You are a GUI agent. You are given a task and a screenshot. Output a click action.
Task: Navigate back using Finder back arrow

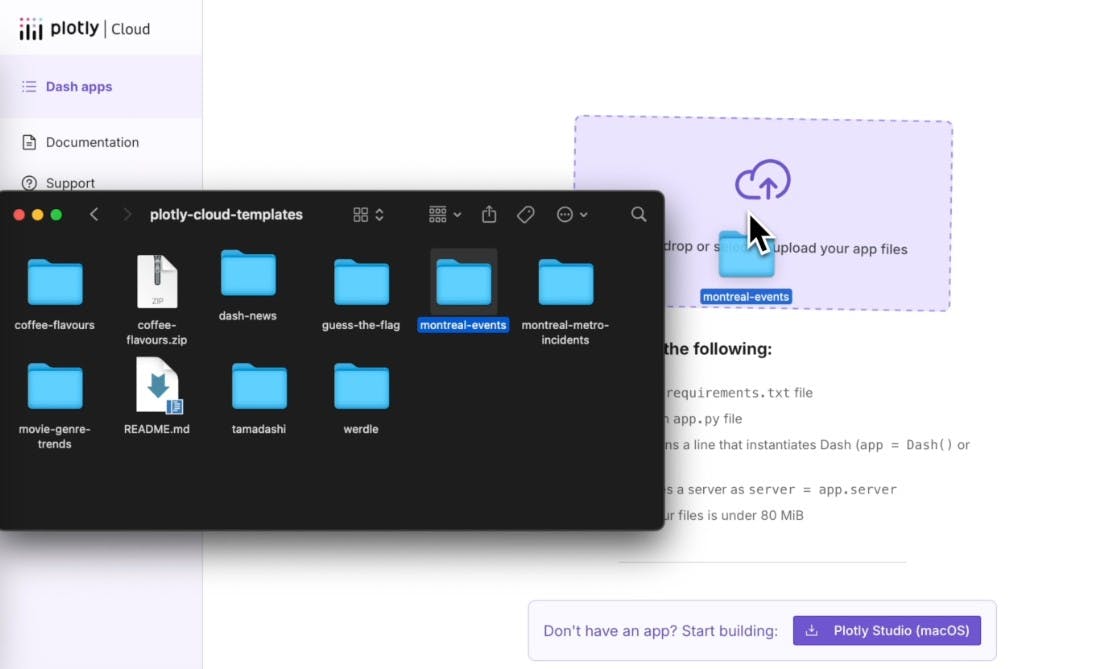94,214
